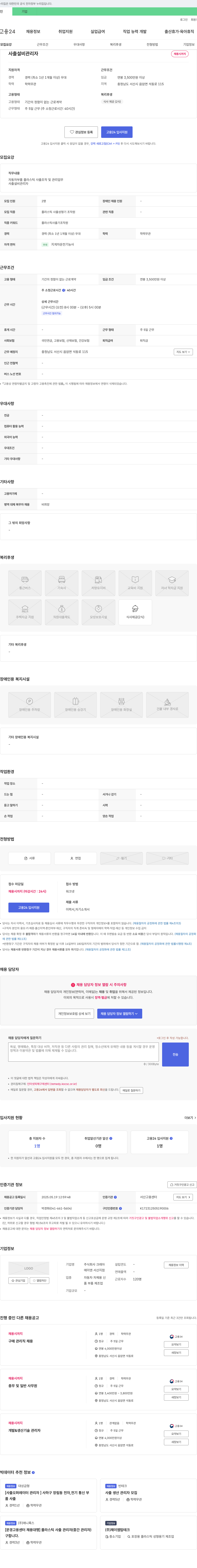Image resolution: width=197 pixels, height=1568 pixels.
Task: Click info icon next to 빅데이터 추천 정보
Action: (33, 1473)
